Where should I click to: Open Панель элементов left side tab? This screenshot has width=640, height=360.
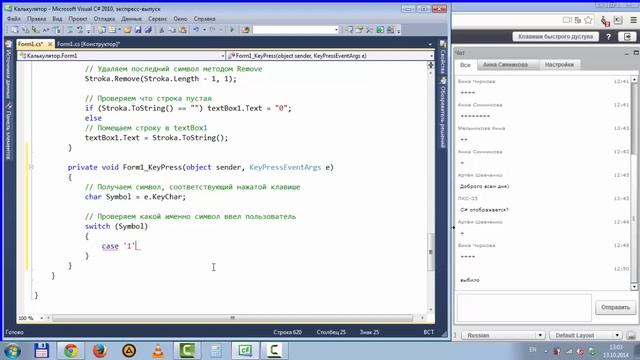[8, 131]
